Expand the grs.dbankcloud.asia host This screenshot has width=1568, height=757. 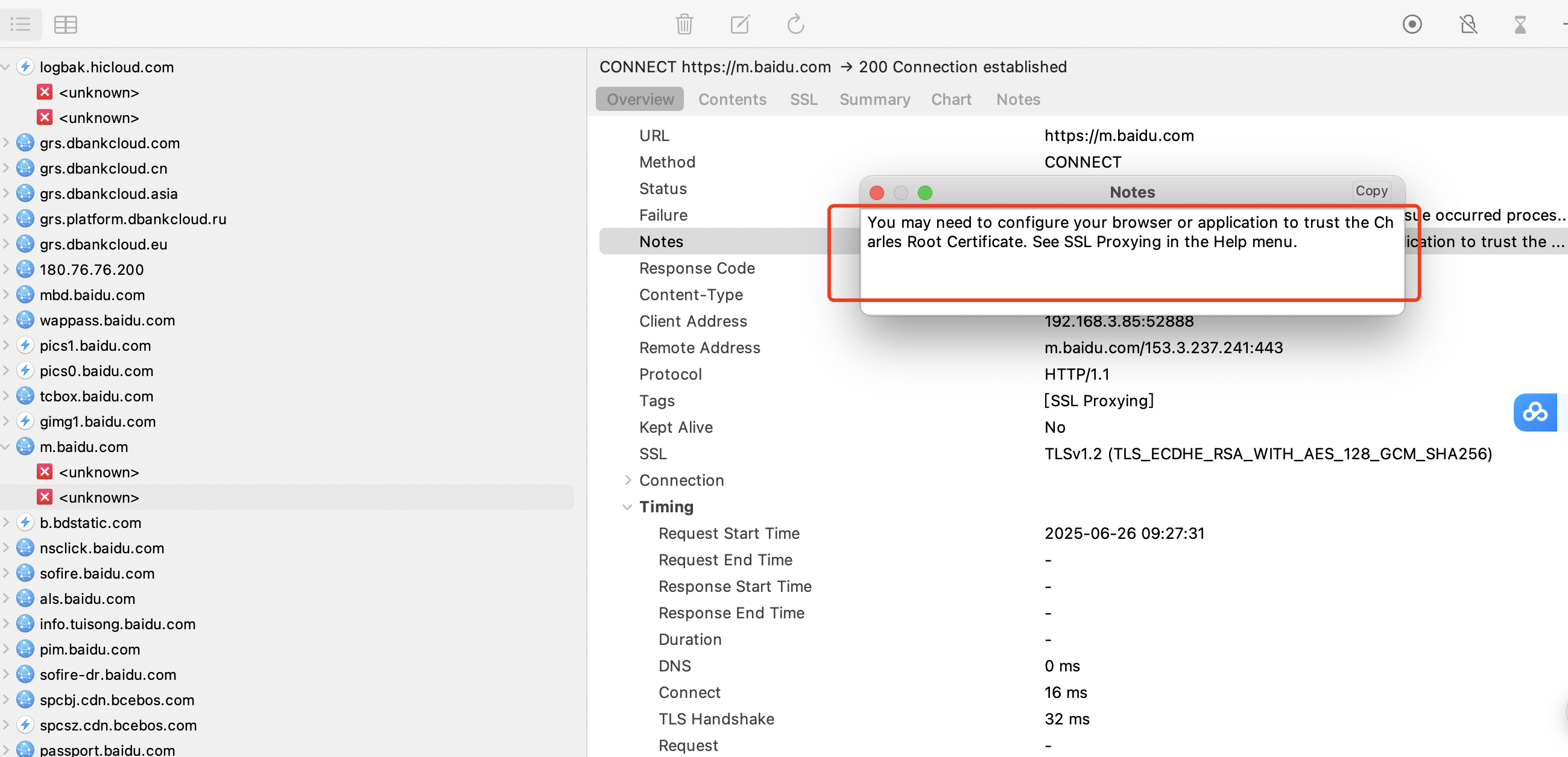(x=5, y=193)
